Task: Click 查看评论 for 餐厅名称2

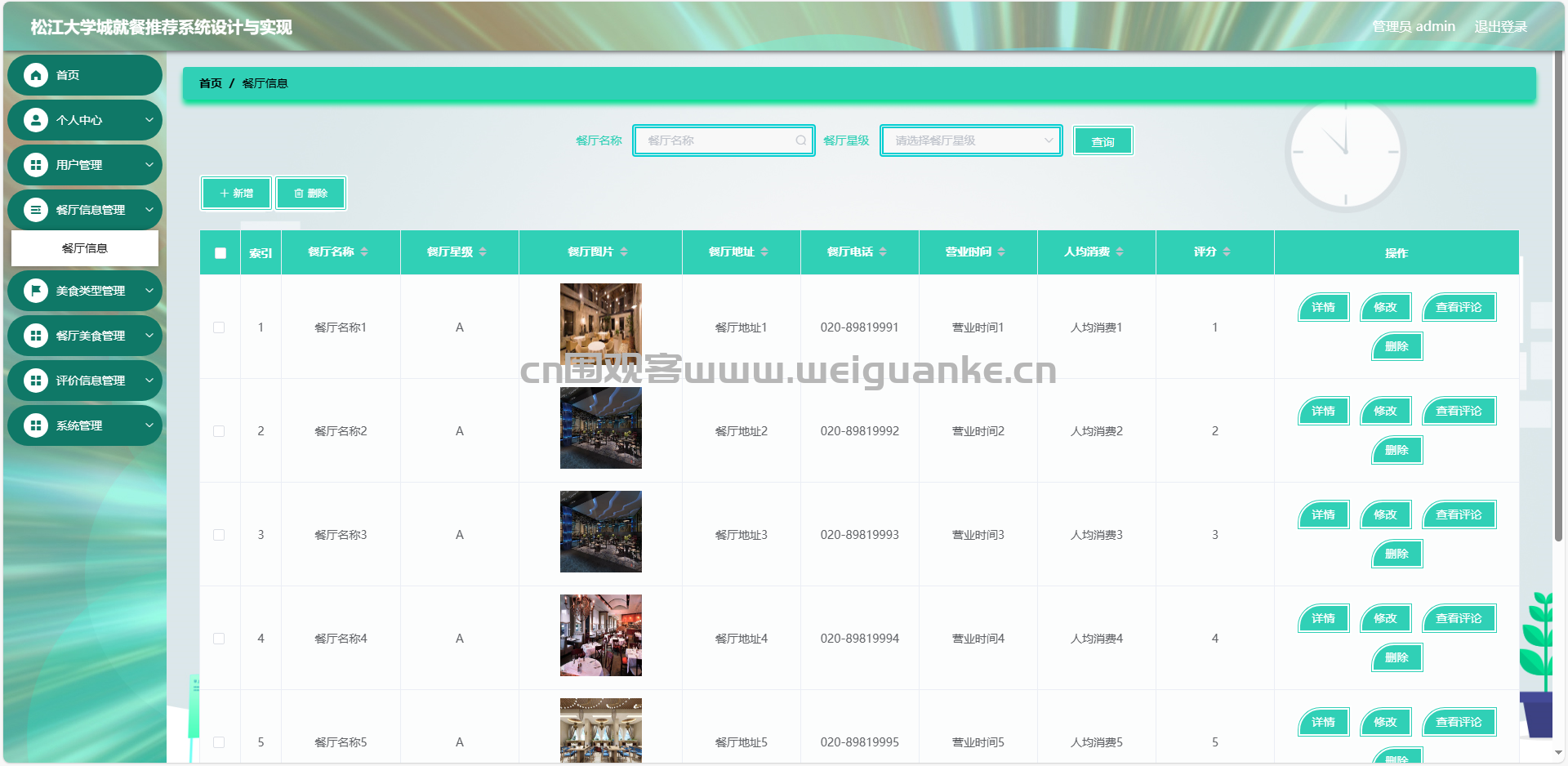Action: (x=1459, y=411)
